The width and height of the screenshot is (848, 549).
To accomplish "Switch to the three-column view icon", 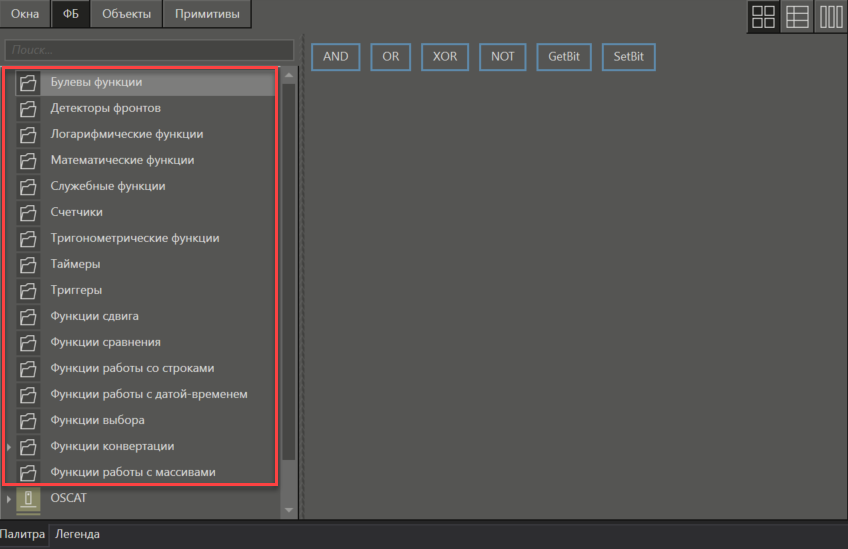I will click(x=830, y=16).
